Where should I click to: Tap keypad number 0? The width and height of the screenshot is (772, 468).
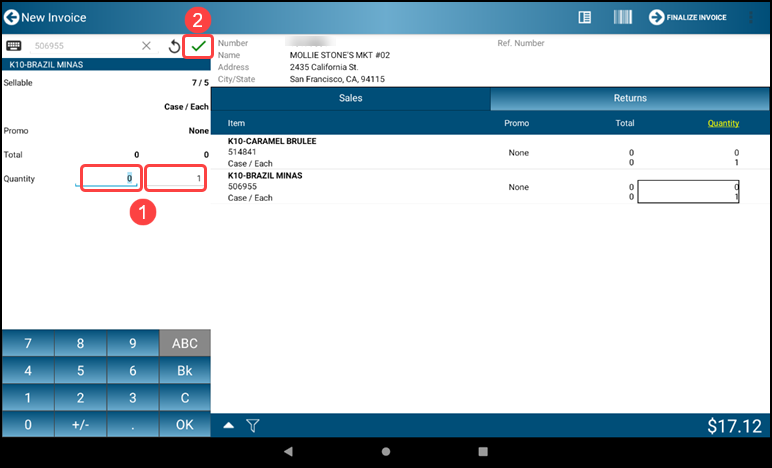[28, 424]
